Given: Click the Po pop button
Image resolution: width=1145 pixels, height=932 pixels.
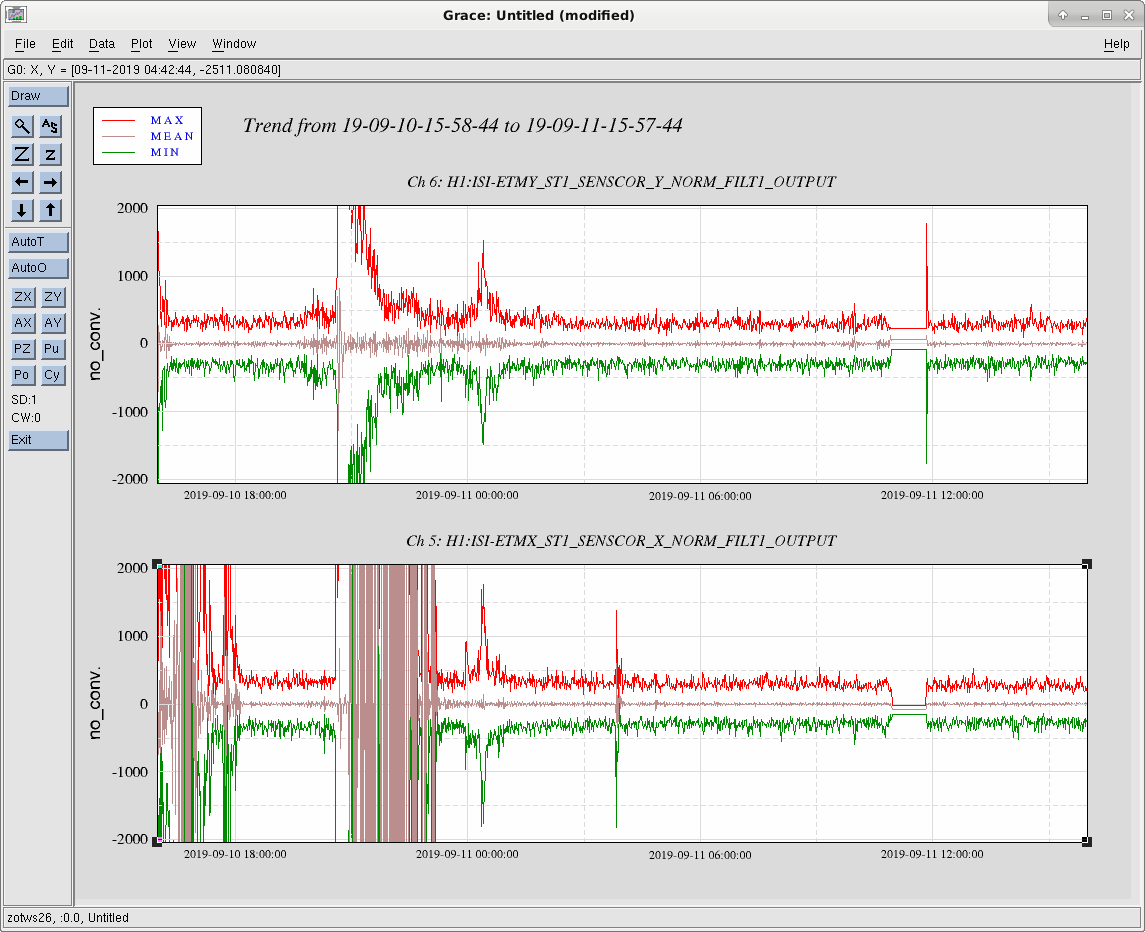Looking at the screenshot, I should tap(23, 375).
